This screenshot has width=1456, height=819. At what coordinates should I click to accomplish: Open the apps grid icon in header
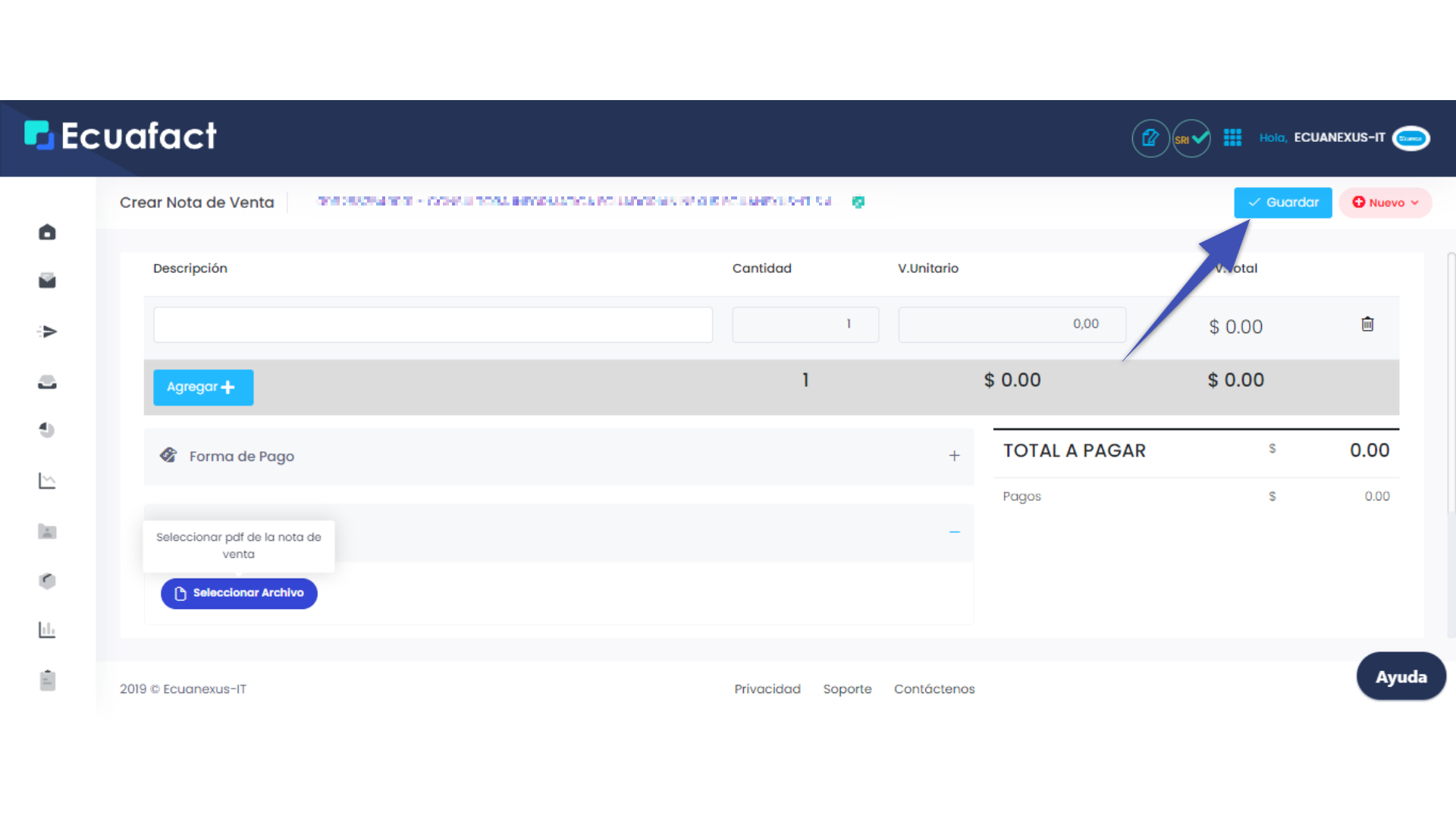click(1232, 138)
